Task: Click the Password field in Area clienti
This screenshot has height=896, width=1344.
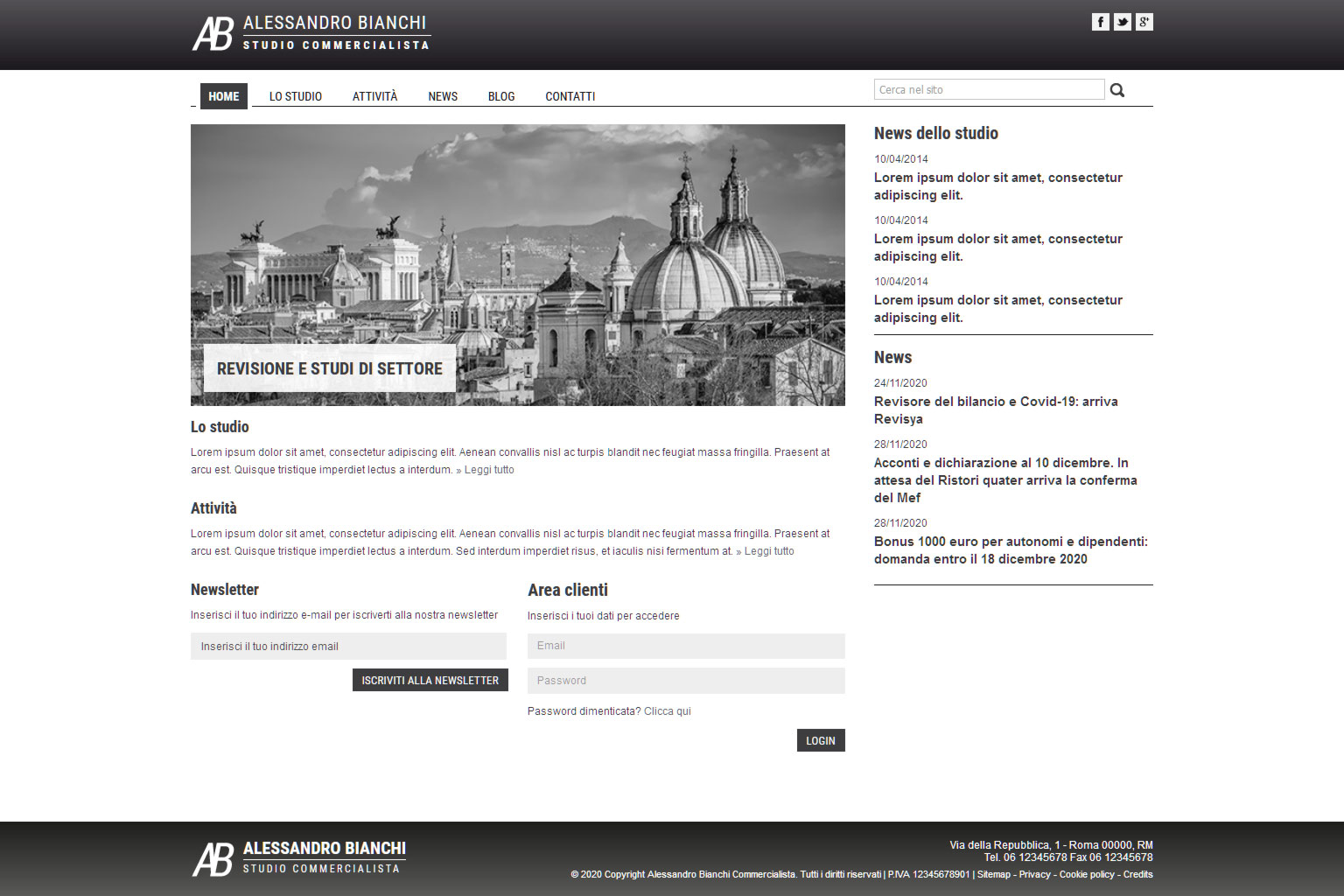Action: [686, 681]
